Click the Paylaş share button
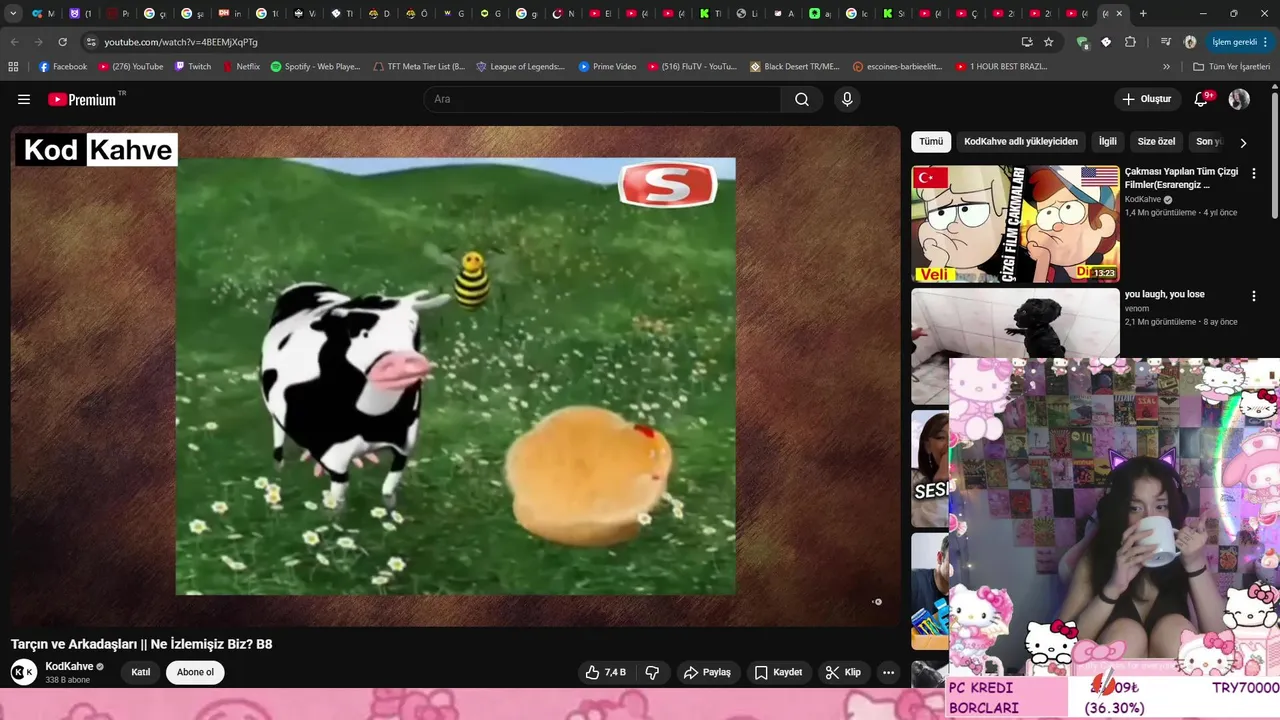Screen dimensions: 1280x720 (707, 672)
